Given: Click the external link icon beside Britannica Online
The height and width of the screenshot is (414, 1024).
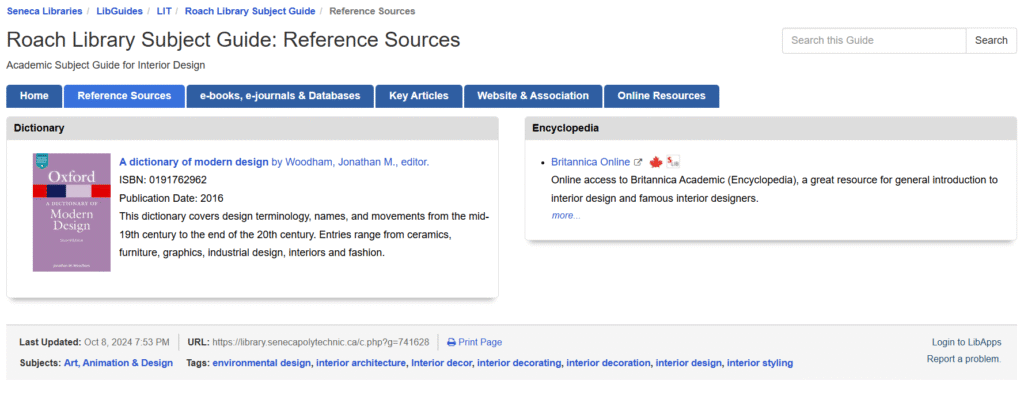Looking at the screenshot, I should [638, 162].
